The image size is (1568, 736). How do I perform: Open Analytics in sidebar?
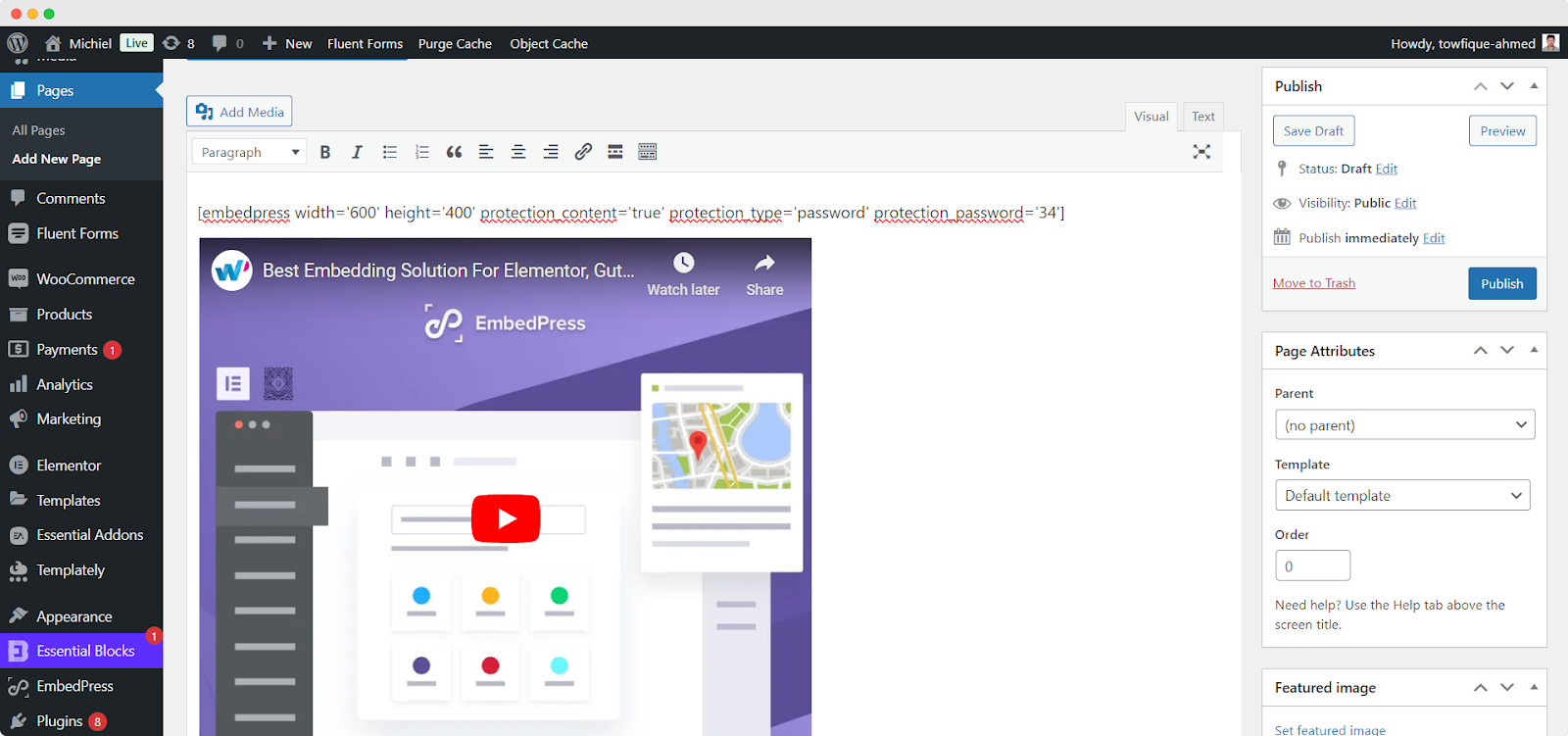coord(81,384)
